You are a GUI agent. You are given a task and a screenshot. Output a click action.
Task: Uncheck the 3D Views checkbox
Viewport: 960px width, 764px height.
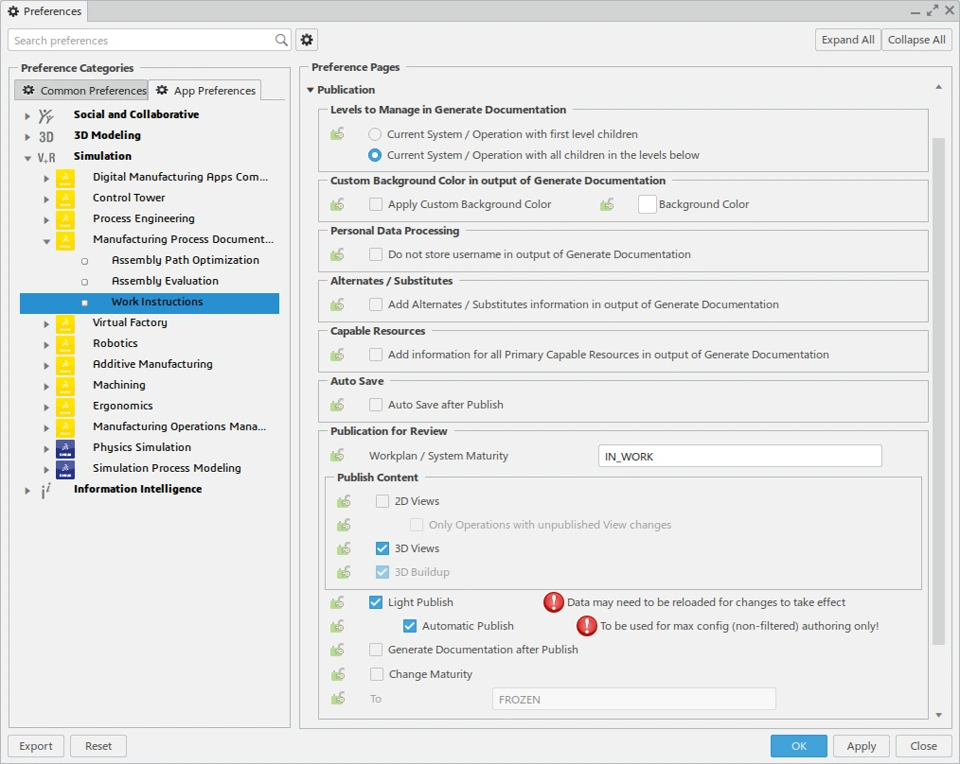coord(383,549)
